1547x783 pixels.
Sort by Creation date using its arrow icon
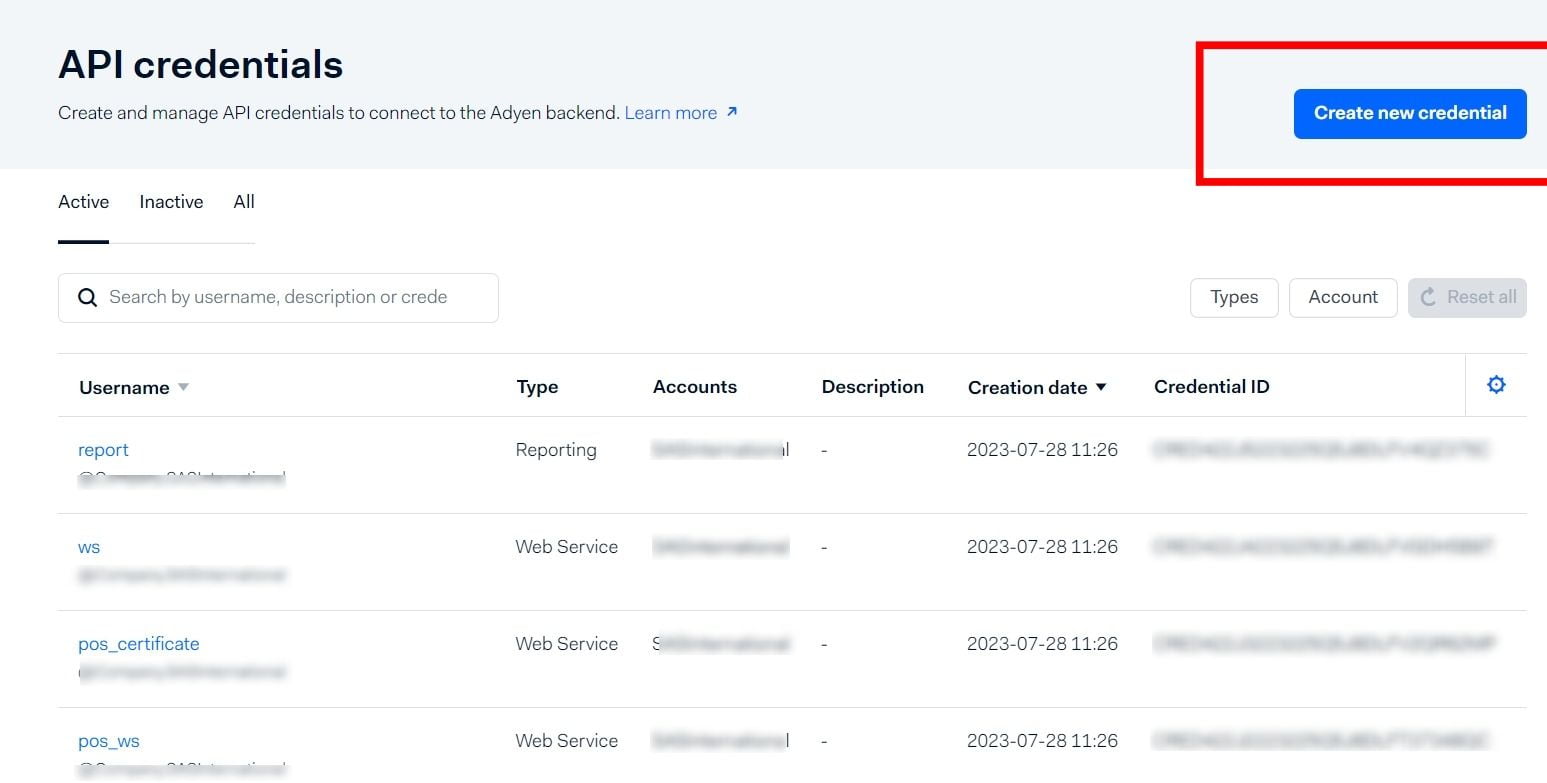pyautogui.click(x=1102, y=388)
